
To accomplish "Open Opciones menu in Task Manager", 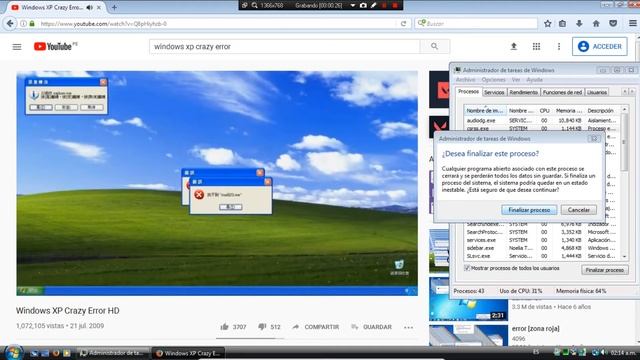I will coord(493,80).
